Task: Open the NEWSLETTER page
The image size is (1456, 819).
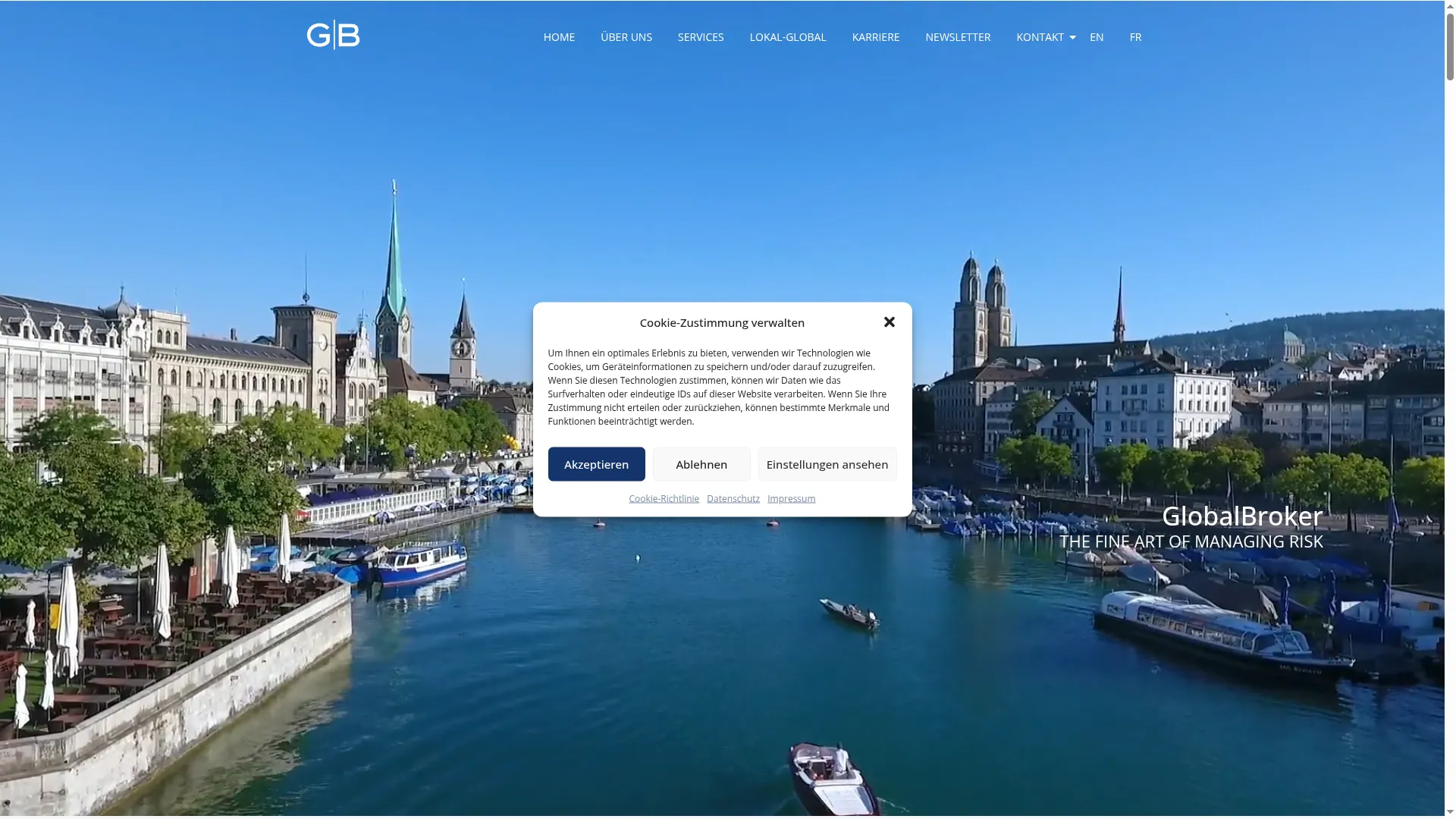Action: click(958, 37)
